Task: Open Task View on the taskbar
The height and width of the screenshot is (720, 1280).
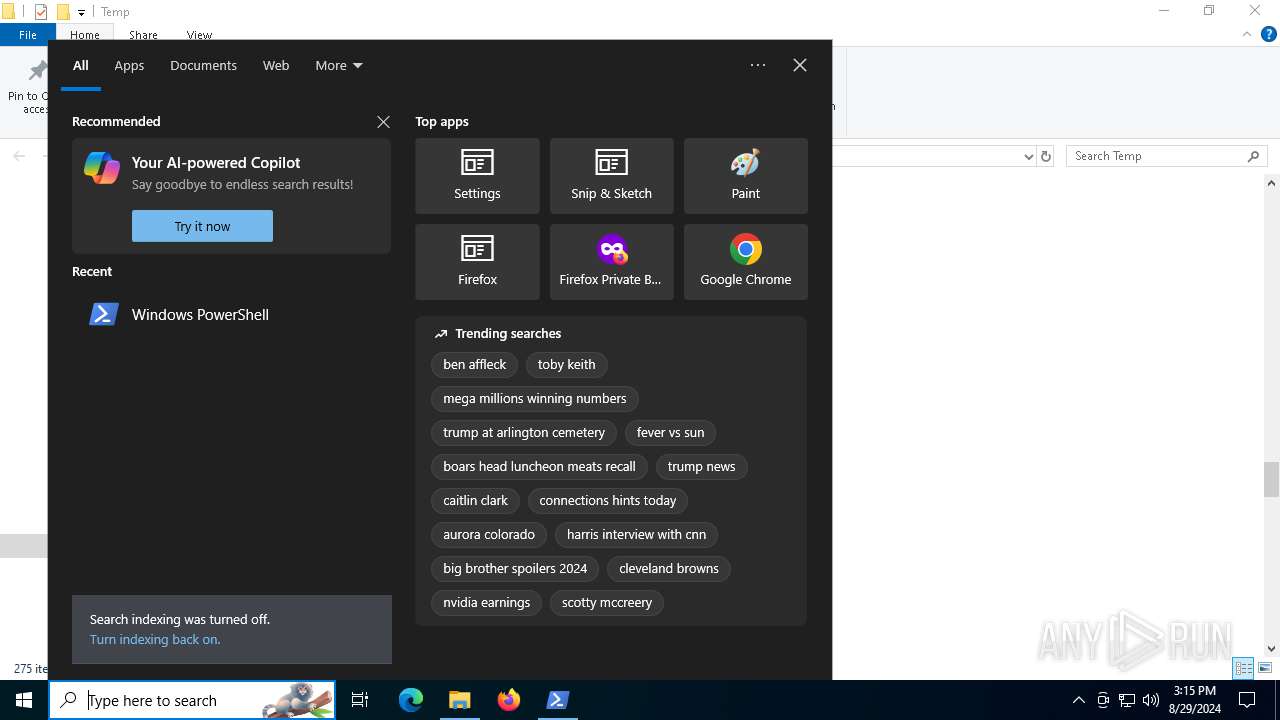Action: pyautogui.click(x=360, y=700)
